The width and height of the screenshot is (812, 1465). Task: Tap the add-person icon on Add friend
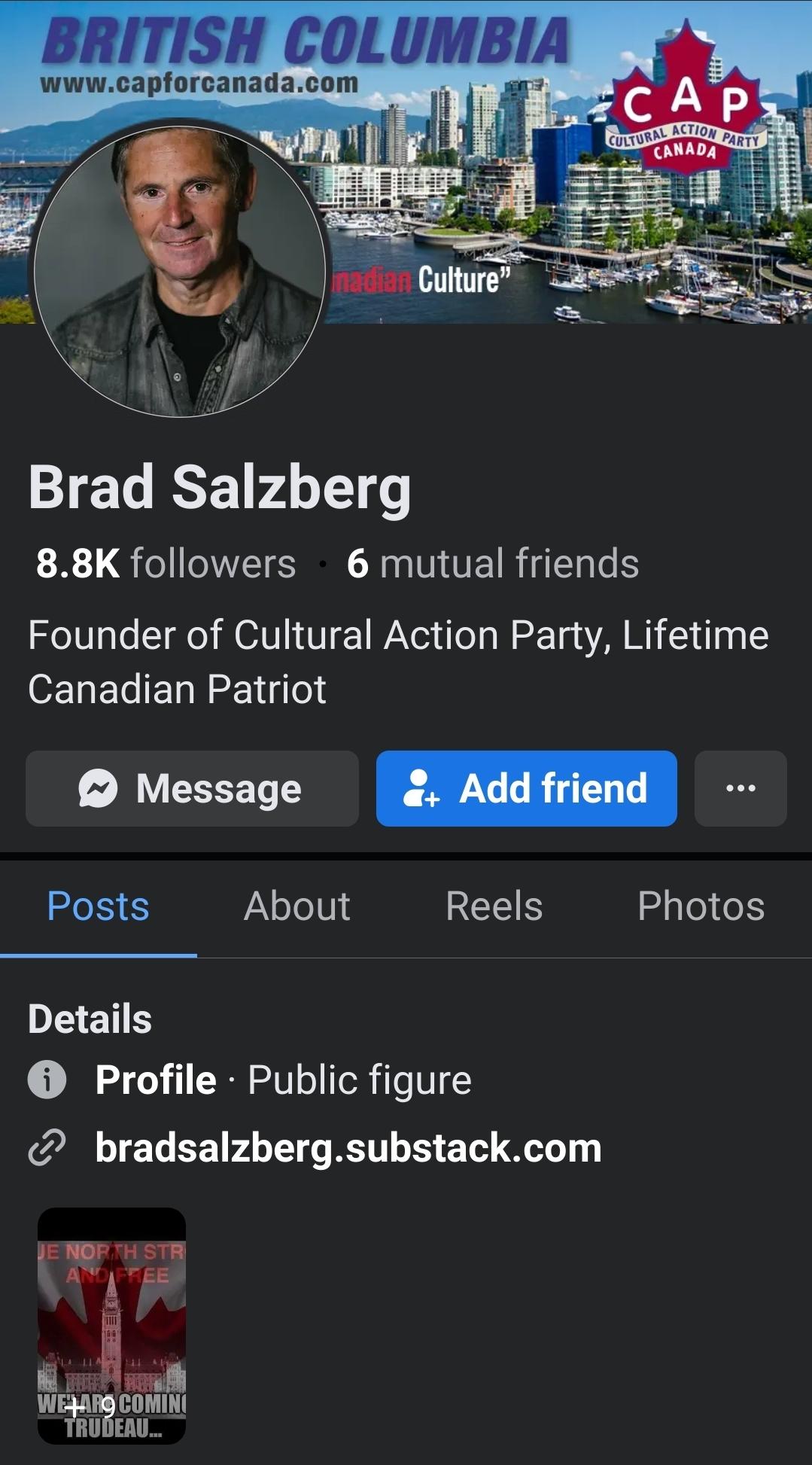421,788
